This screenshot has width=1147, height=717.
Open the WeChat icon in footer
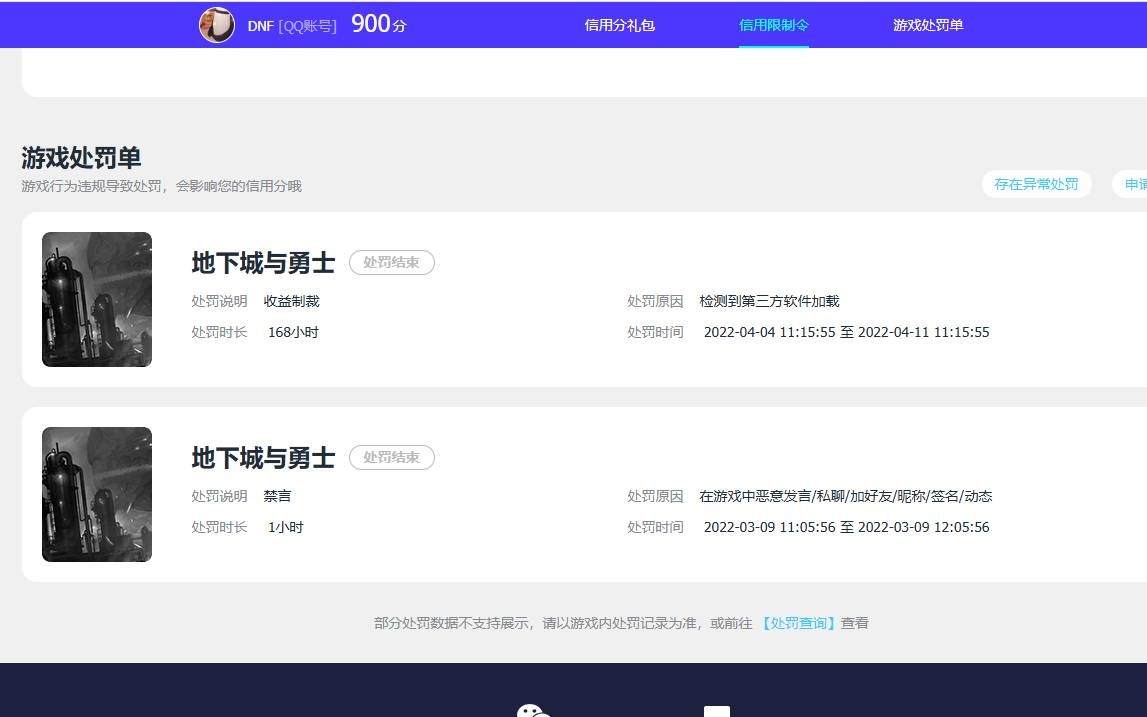click(533, 710)
